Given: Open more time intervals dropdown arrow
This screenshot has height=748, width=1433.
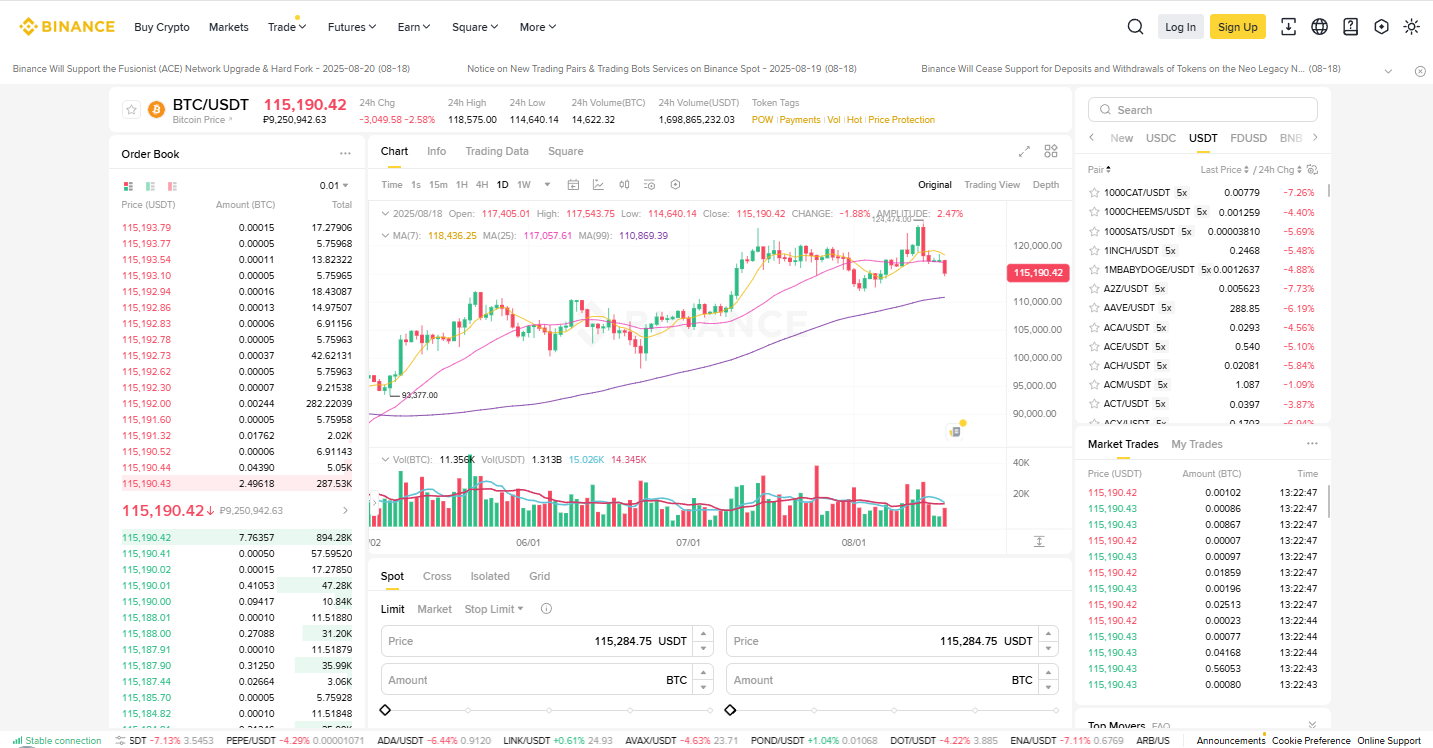Looking at the screenshot, I should pyautogui.click(x=547, y=184).
